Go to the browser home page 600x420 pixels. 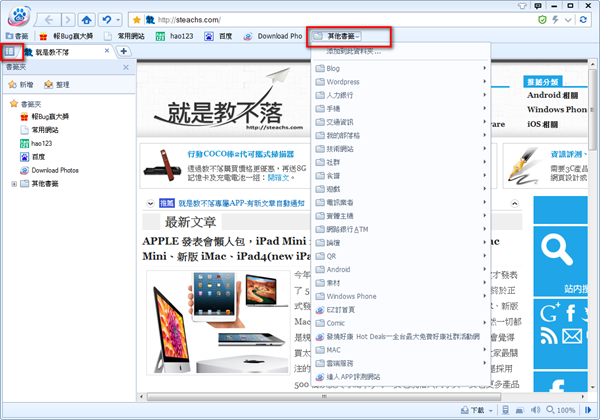(x=88, y=19)
